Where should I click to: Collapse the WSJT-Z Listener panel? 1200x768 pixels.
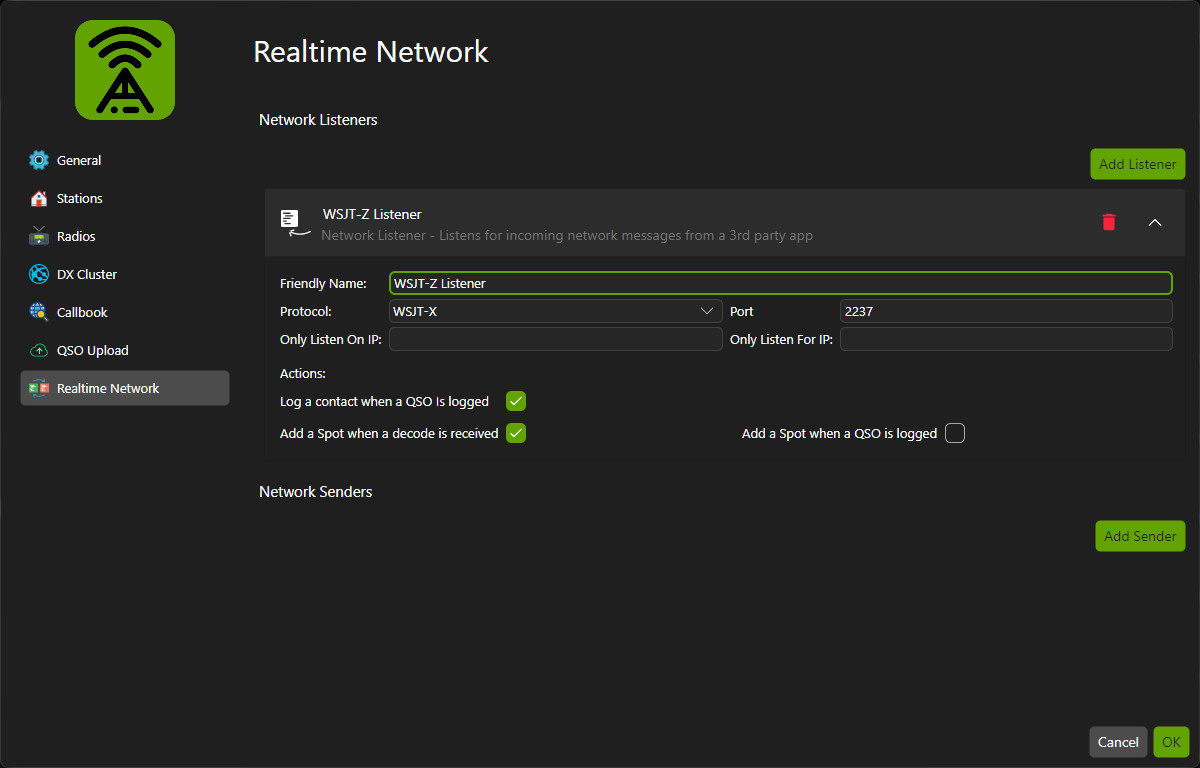(1155, 222)
